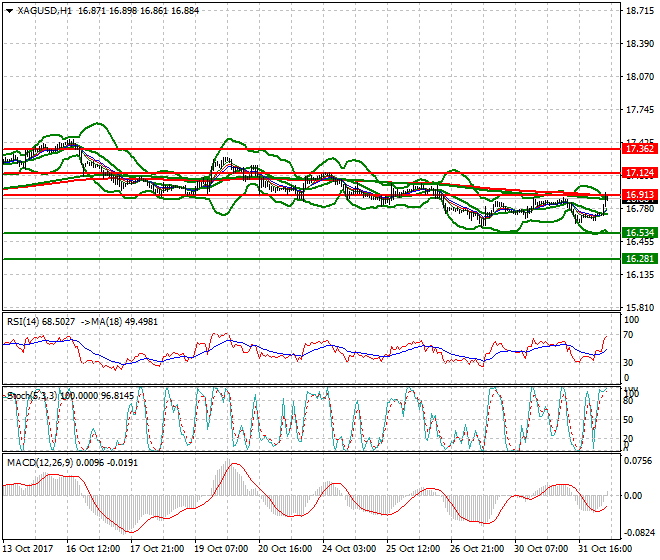Image resolution: width=660 pixels, height=560 pixels.
Task: Click the 18.070 price scale value
Action: click(x=640, y=77)
